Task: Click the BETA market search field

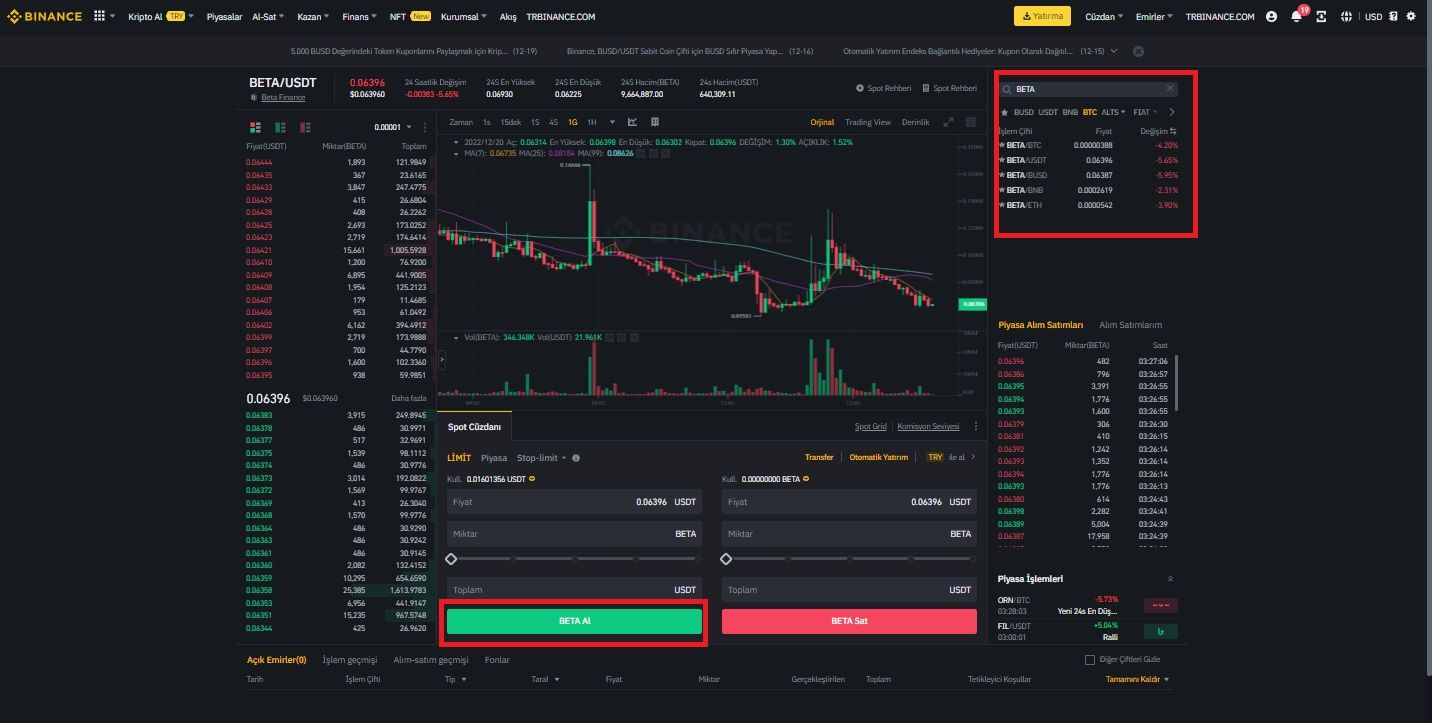Action: [1089, 89]
